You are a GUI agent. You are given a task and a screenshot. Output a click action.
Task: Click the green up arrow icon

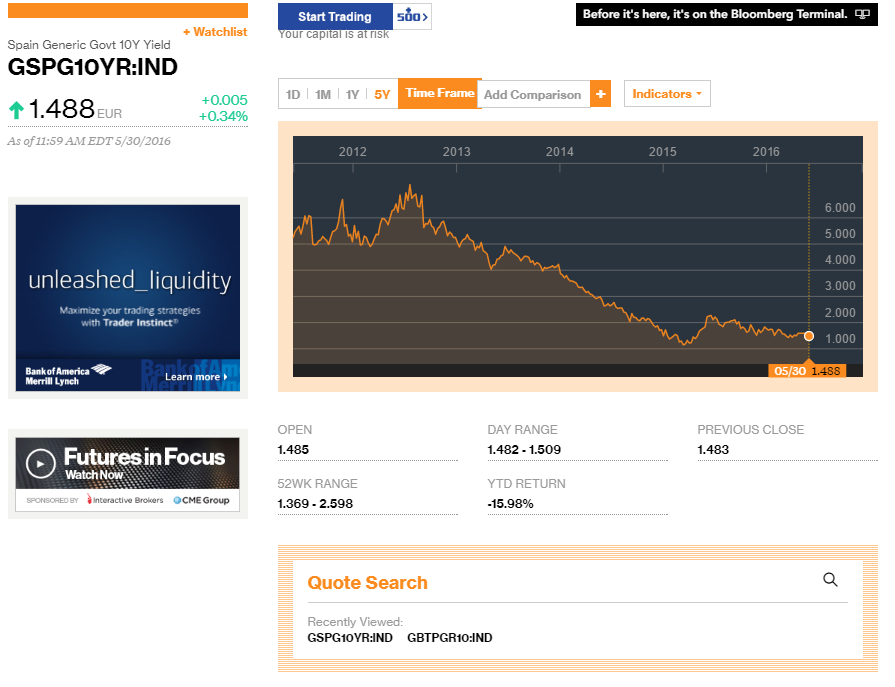point(16,110)
